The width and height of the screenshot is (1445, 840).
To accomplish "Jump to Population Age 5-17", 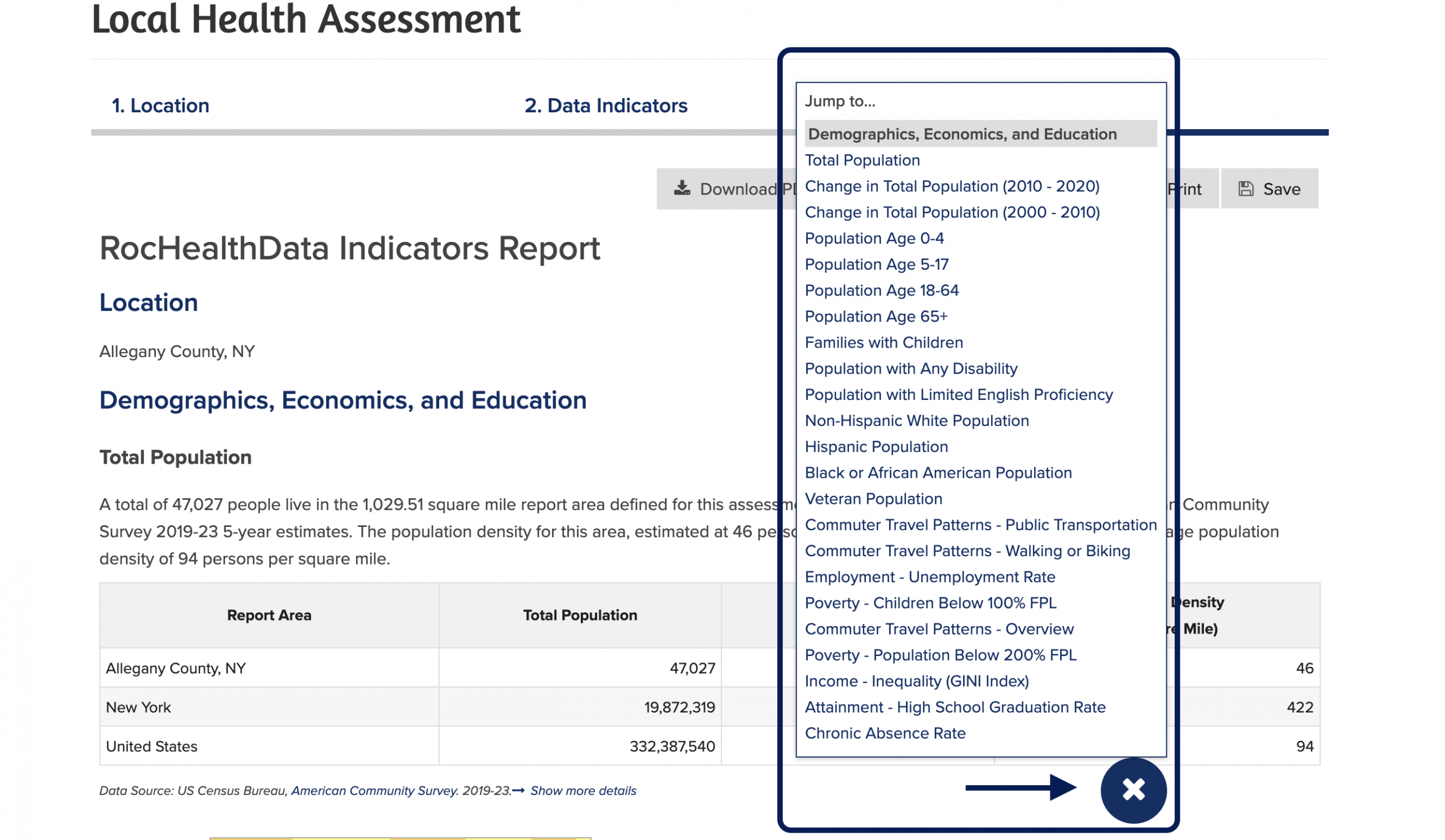I will pos(876,264).
